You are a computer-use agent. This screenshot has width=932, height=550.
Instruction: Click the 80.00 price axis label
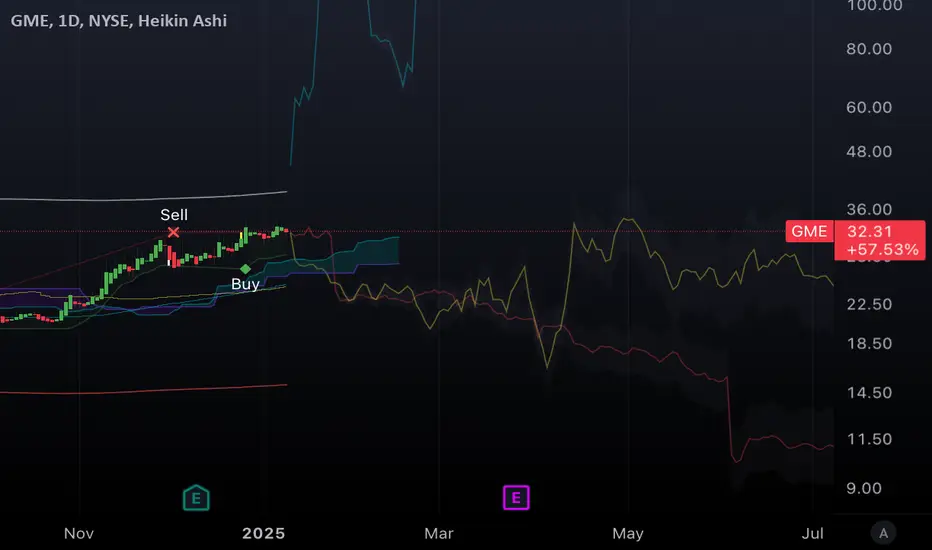tap(869, 49)
